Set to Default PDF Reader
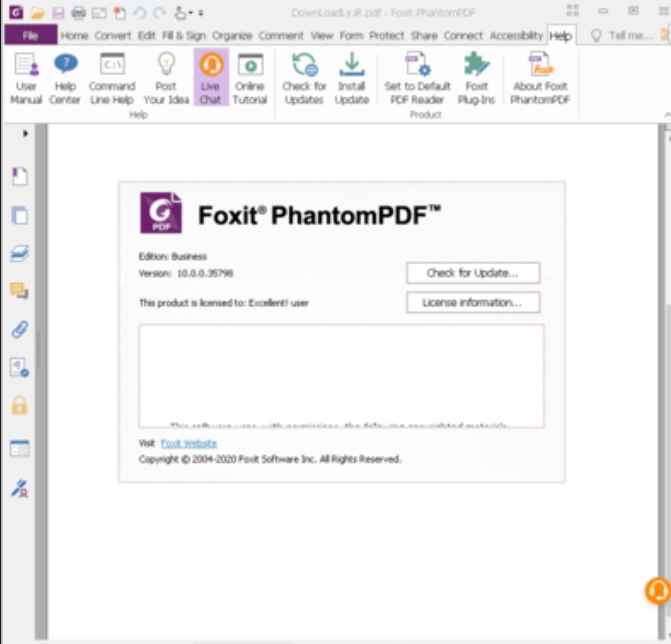This screenshot has height=644, width=671. click(x=417, y=79)
